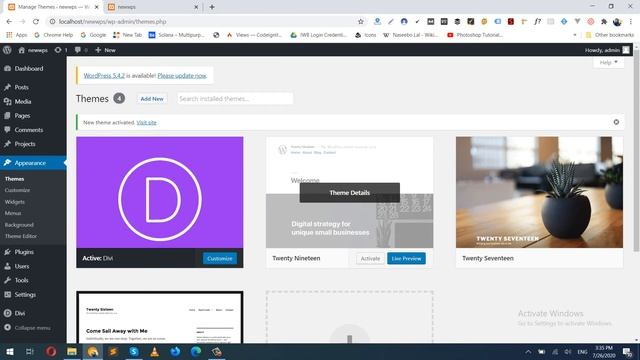Open a new browser tab

212,7
